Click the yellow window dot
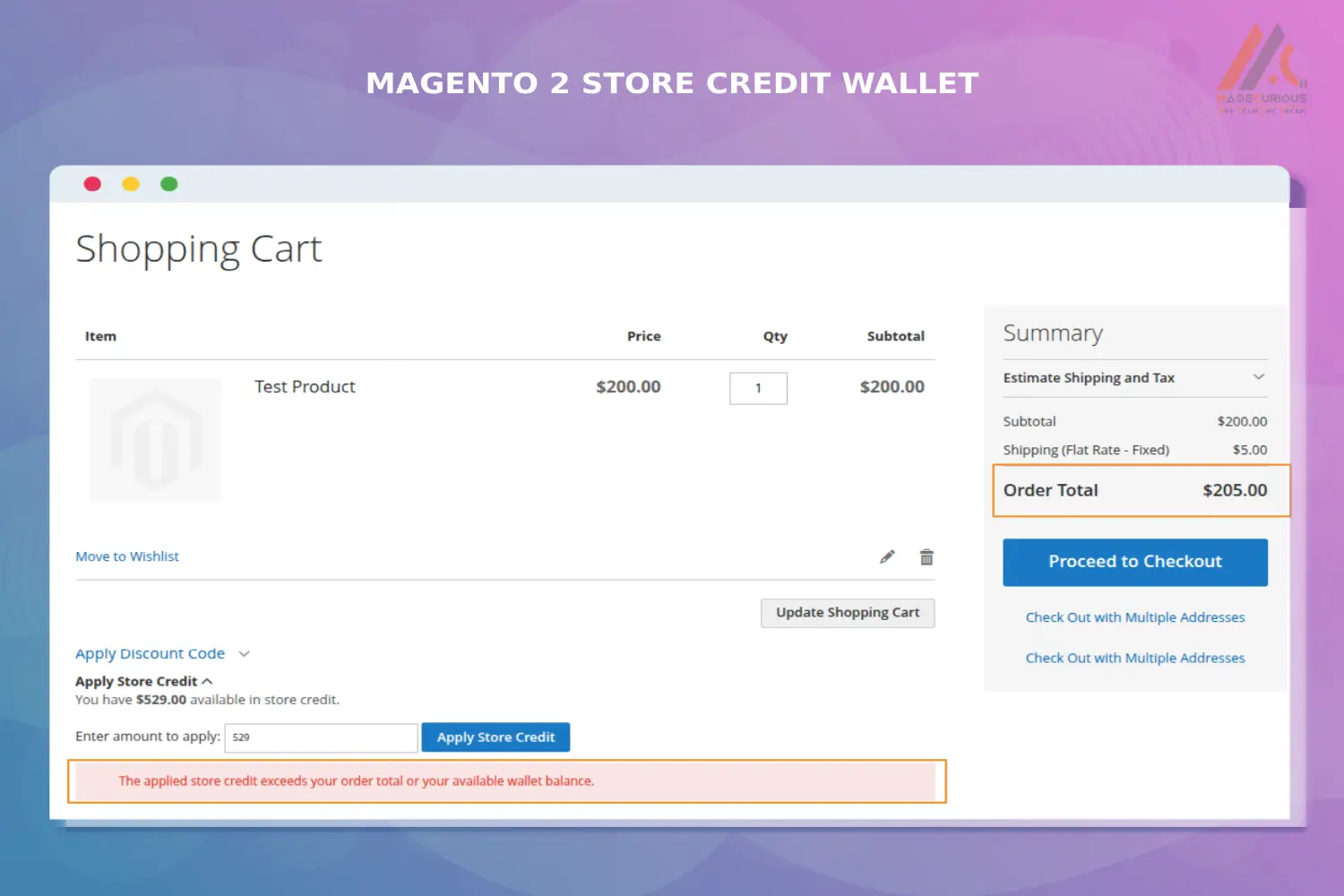1344x896 pixels. 131,184
